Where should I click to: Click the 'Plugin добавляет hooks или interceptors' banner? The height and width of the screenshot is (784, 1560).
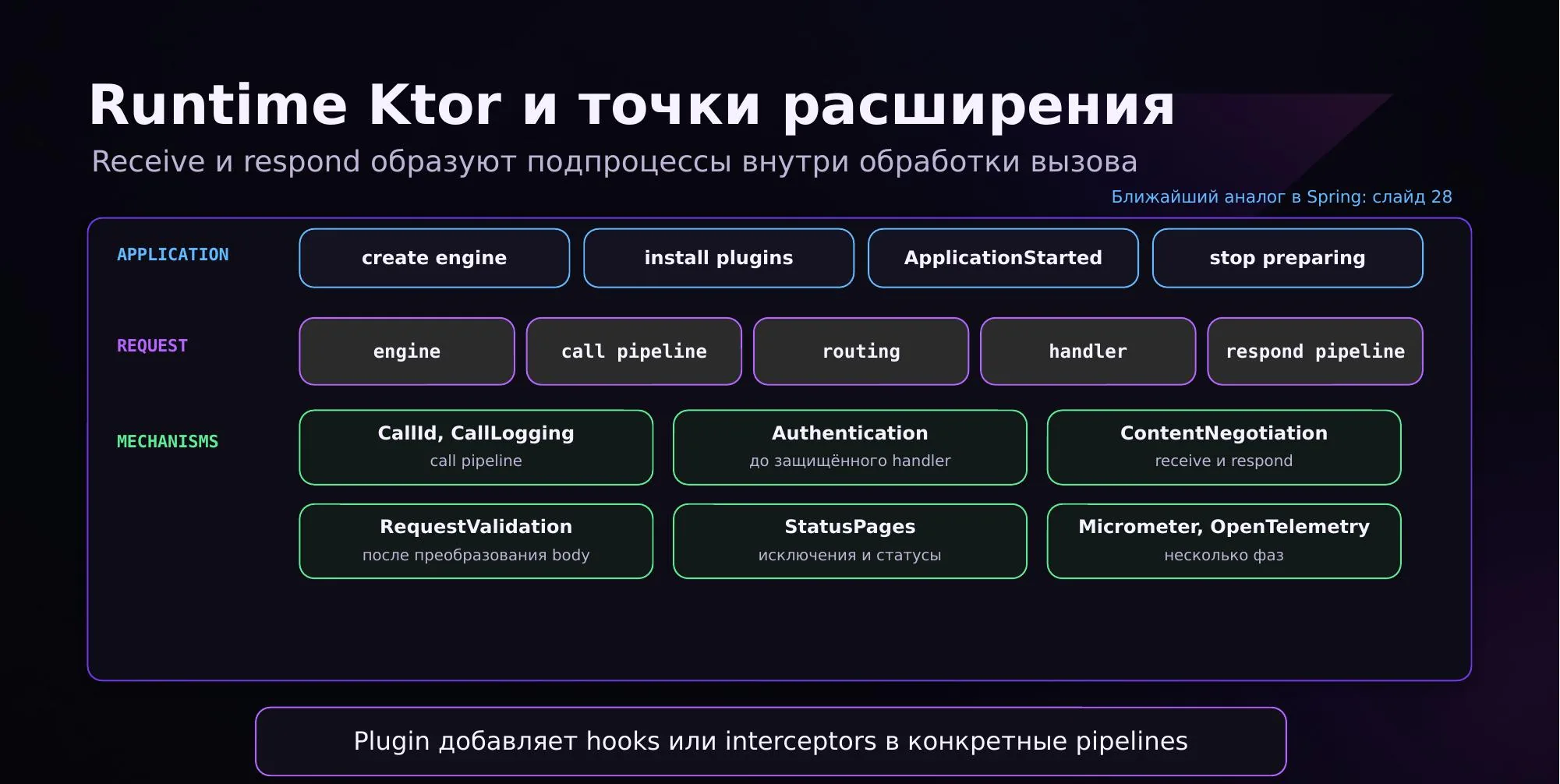770,741
